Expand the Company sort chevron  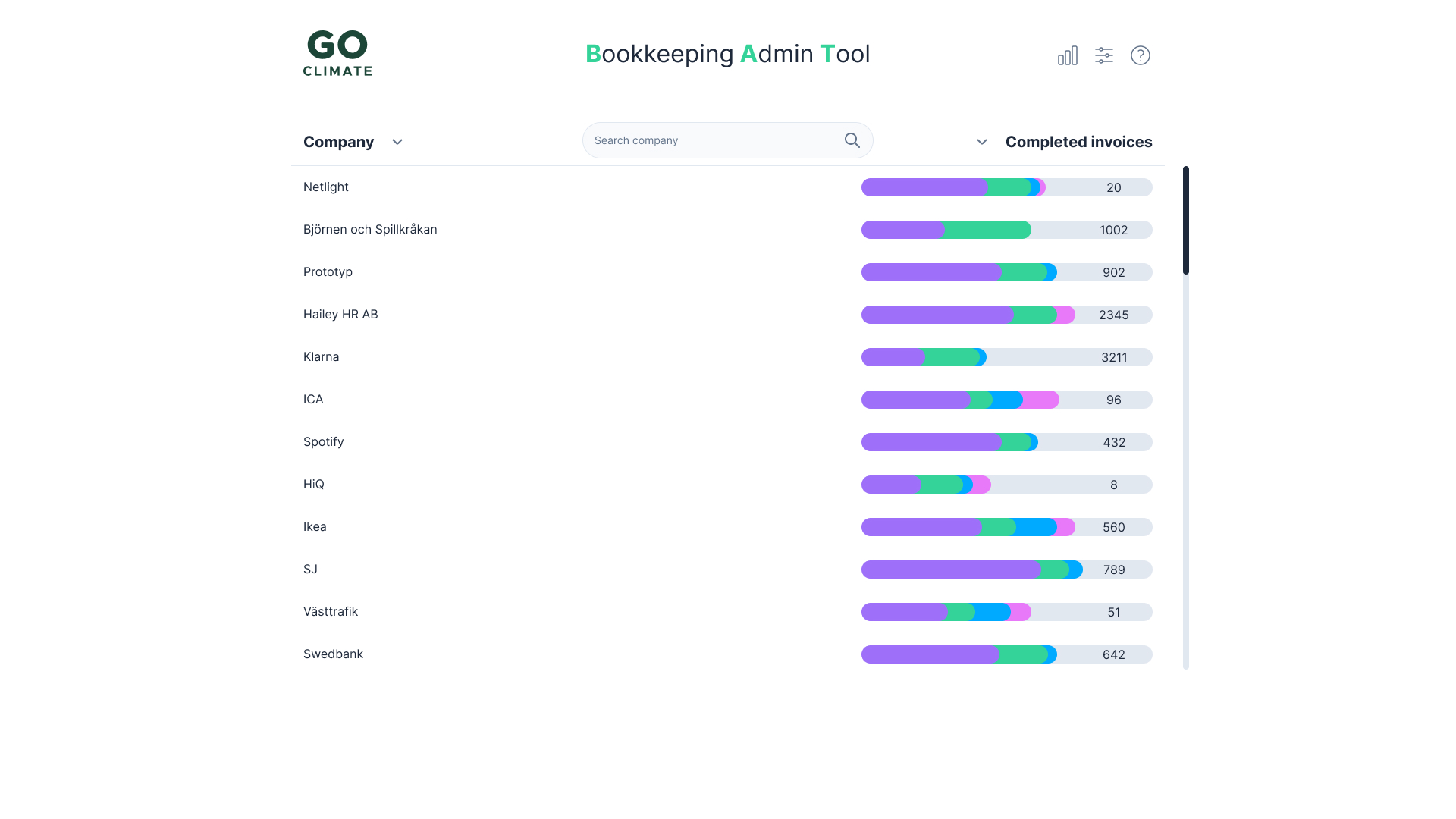coord(397,142)
